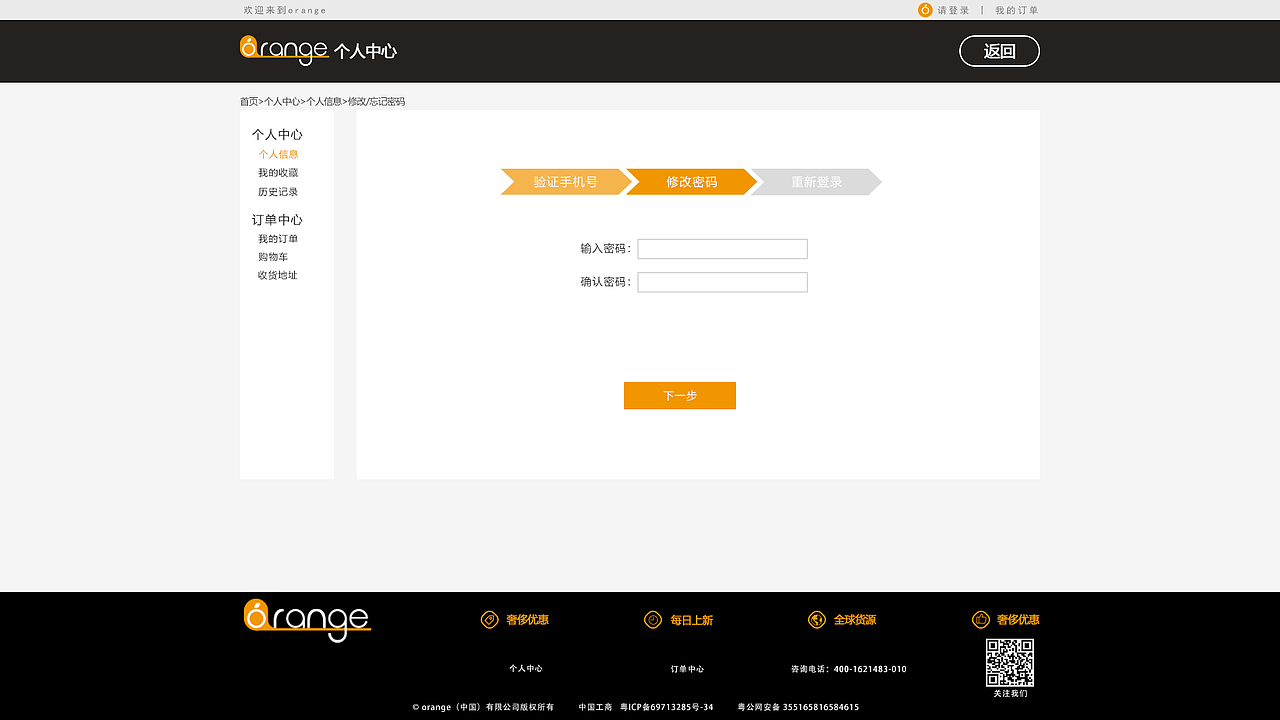Click the copyright text in footer
The image size is (1280, 720).
click(x=483, y=707)
